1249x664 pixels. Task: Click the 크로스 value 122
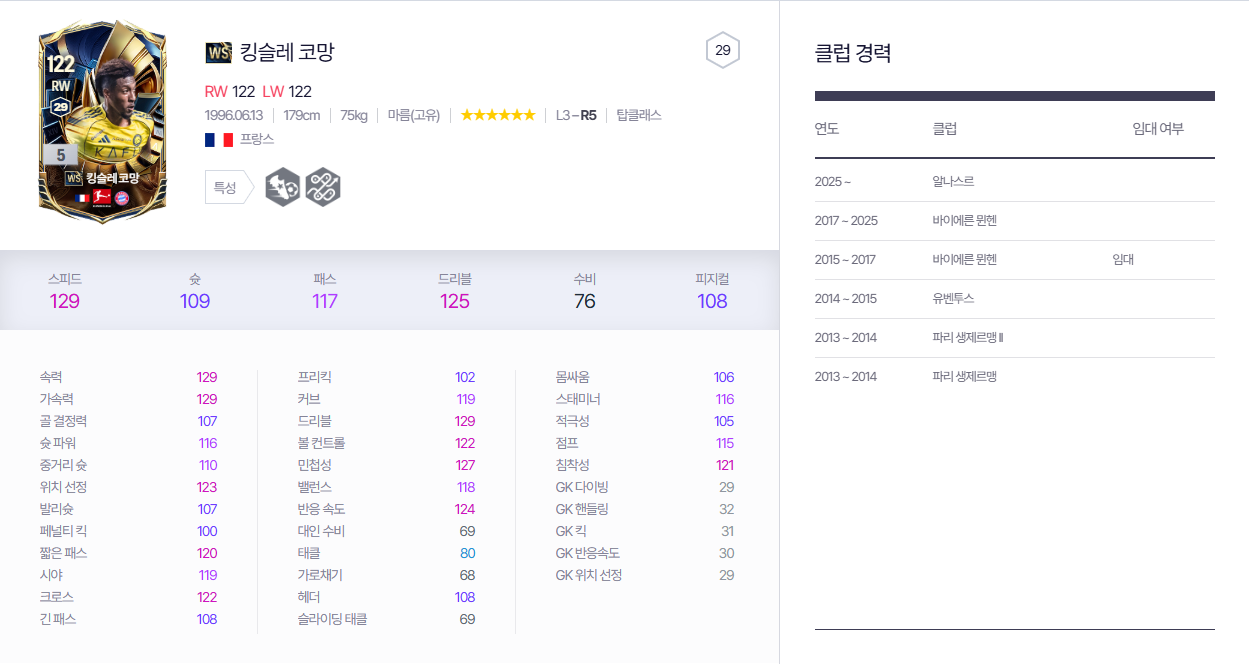point(207,597)
